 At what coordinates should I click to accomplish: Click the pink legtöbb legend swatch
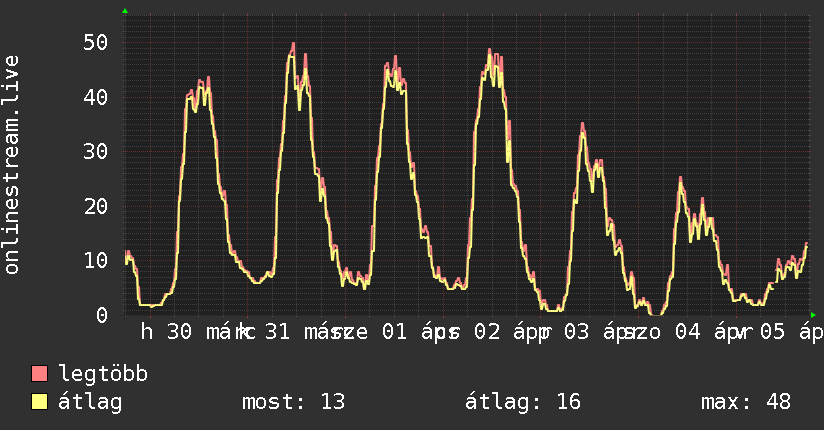point(39,374)
